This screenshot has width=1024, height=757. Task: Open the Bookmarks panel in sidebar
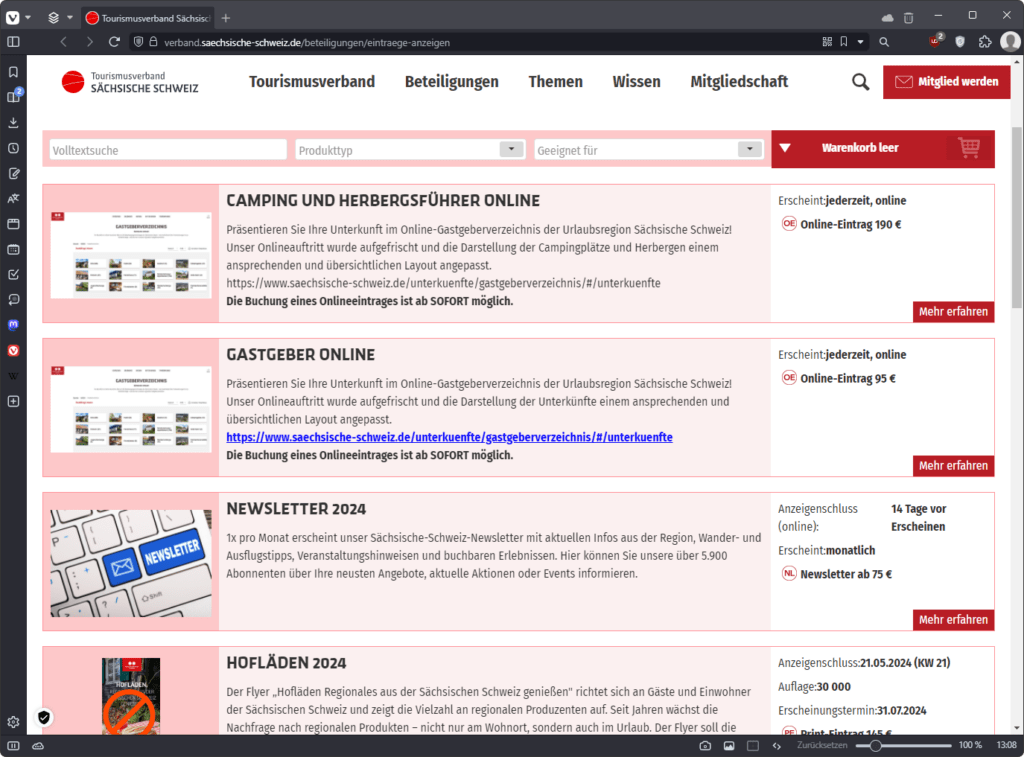[13, 72]
